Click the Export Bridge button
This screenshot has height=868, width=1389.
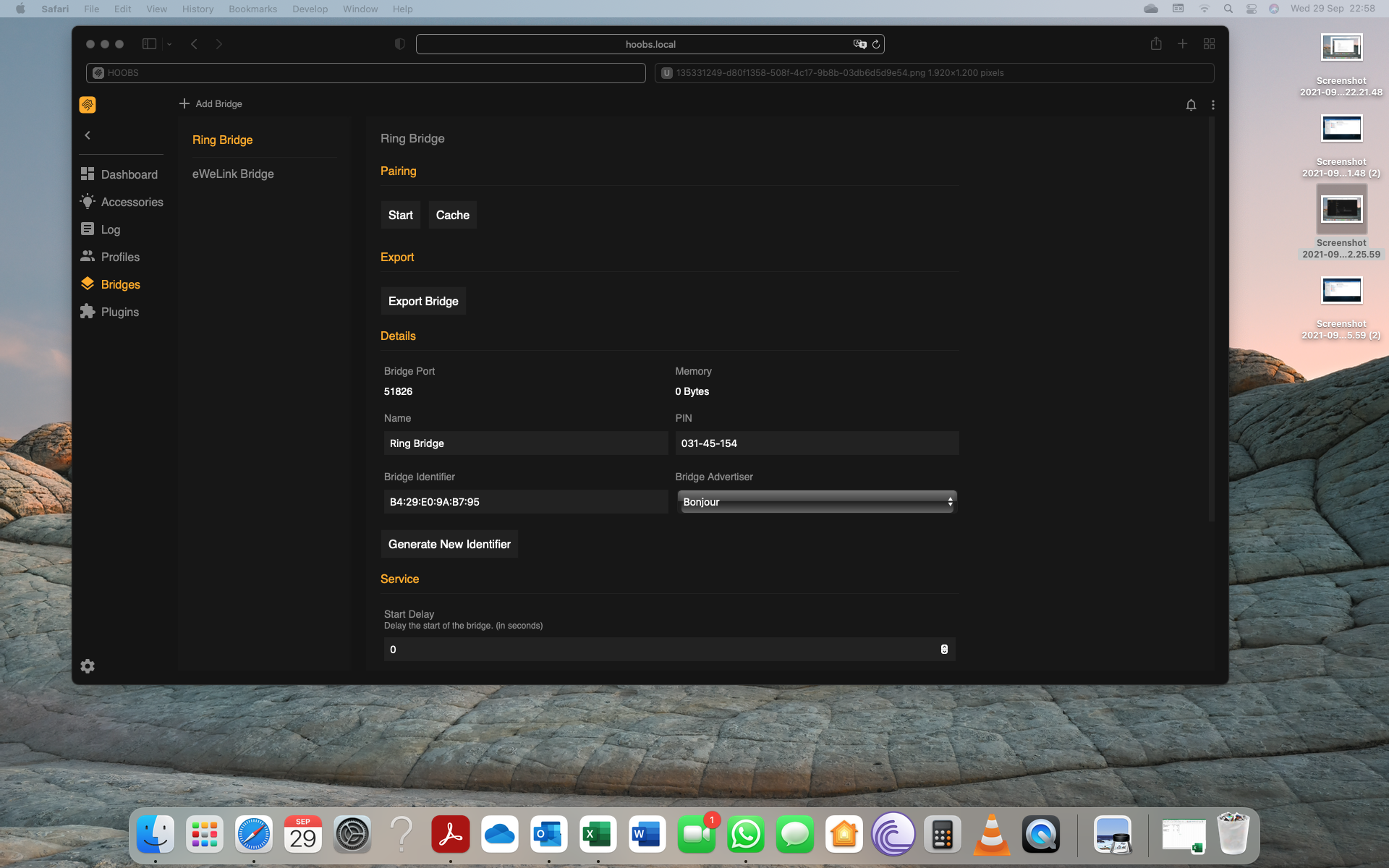pos(423,301)
